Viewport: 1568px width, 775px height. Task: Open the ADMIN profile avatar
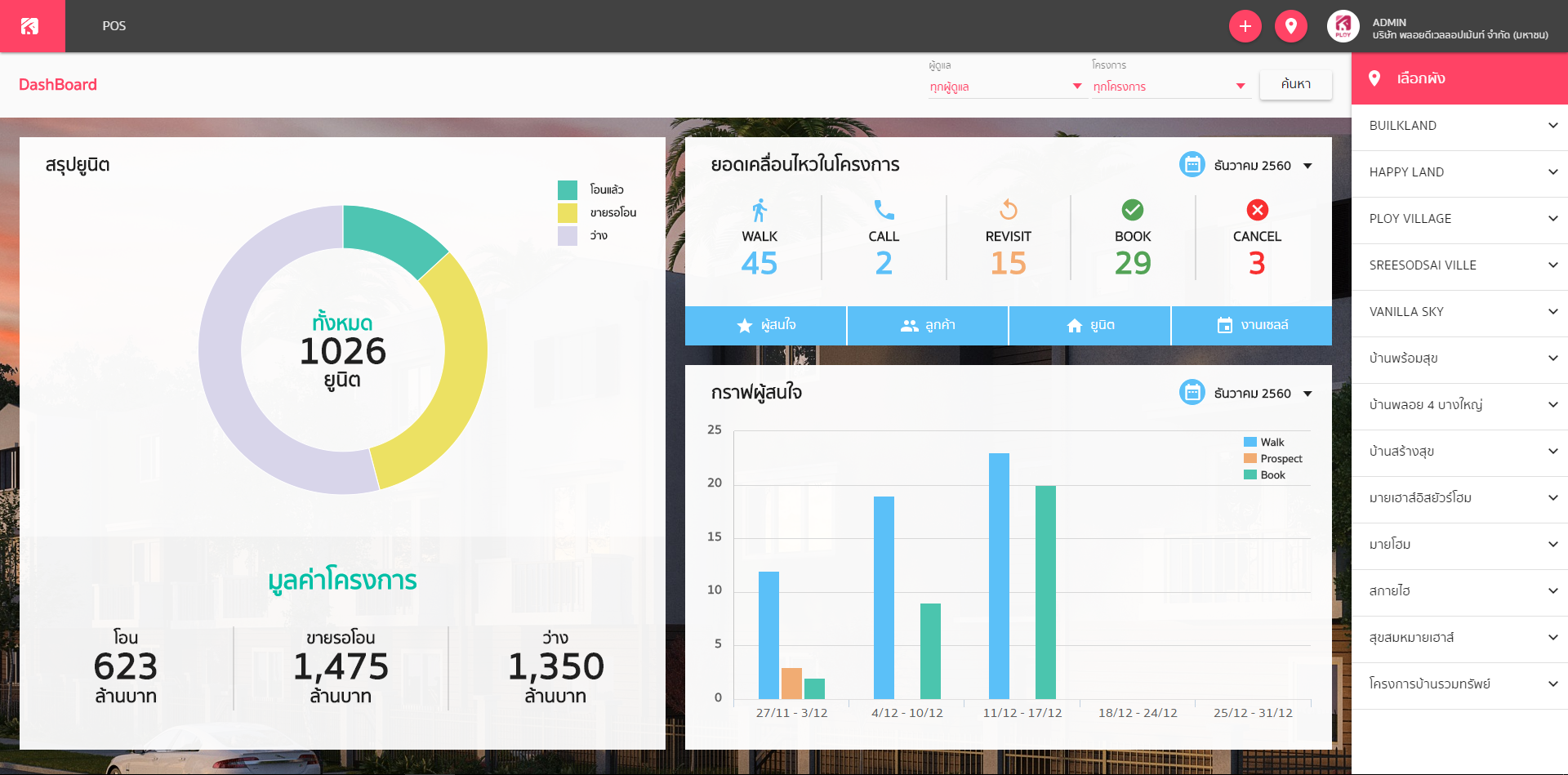click(x=1343, y=26)
